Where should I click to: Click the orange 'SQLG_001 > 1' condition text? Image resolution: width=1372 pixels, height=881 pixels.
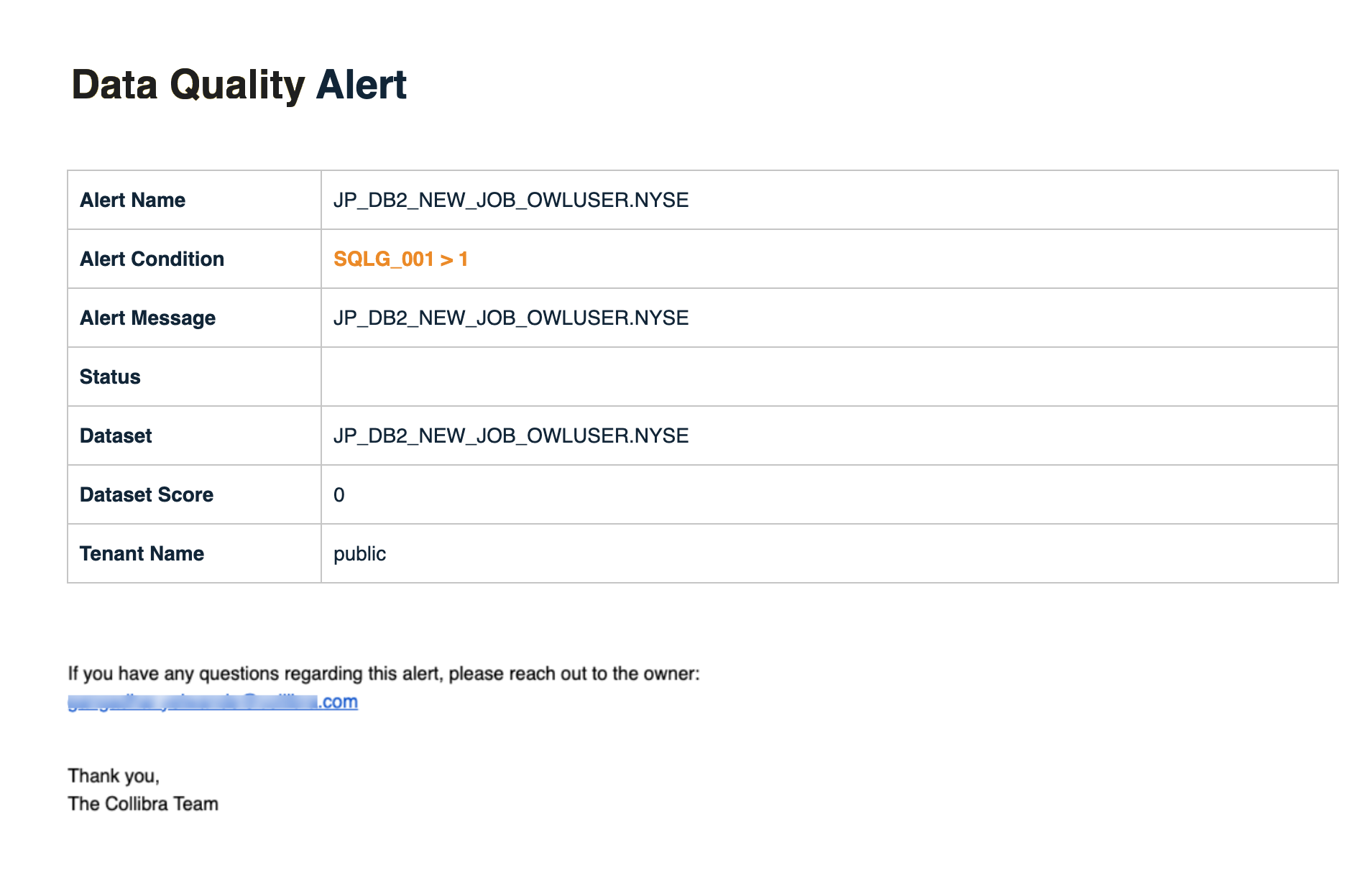pyautogui.click(x=400, y=259)
